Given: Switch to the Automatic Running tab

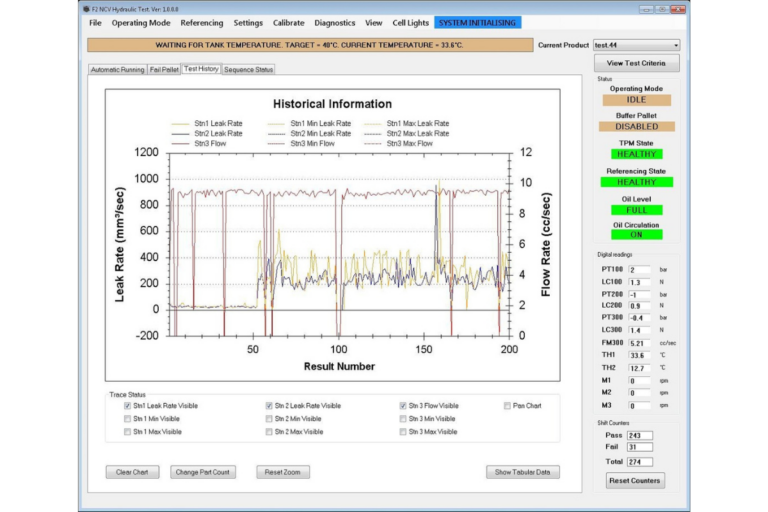Looking at the screenshot, I should [x=118, y=70].
